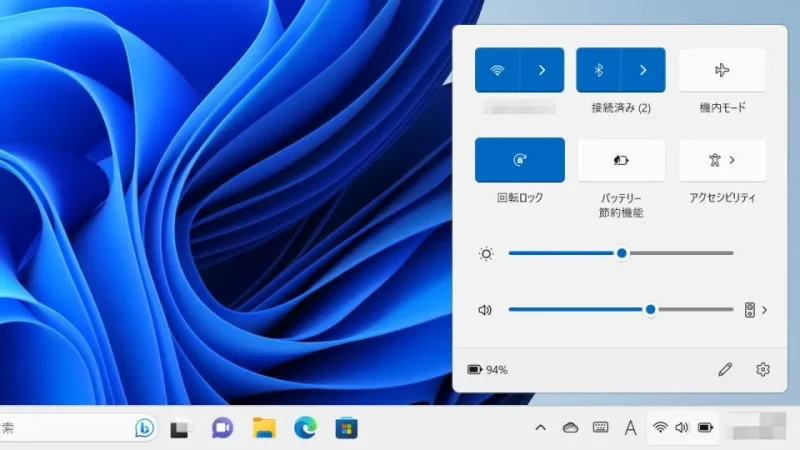
Task: Expand the Wi-Fi networks list arrow
Action: [542, 70]
